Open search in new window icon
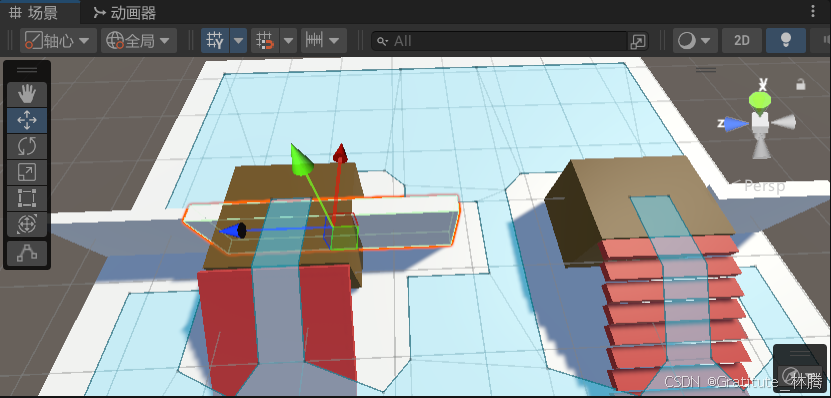 tap(638, 41)
